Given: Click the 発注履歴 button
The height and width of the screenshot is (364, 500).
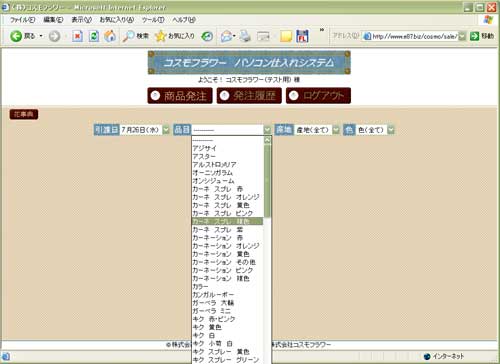Looking at the screenshot, I should (x=249, y=96).
